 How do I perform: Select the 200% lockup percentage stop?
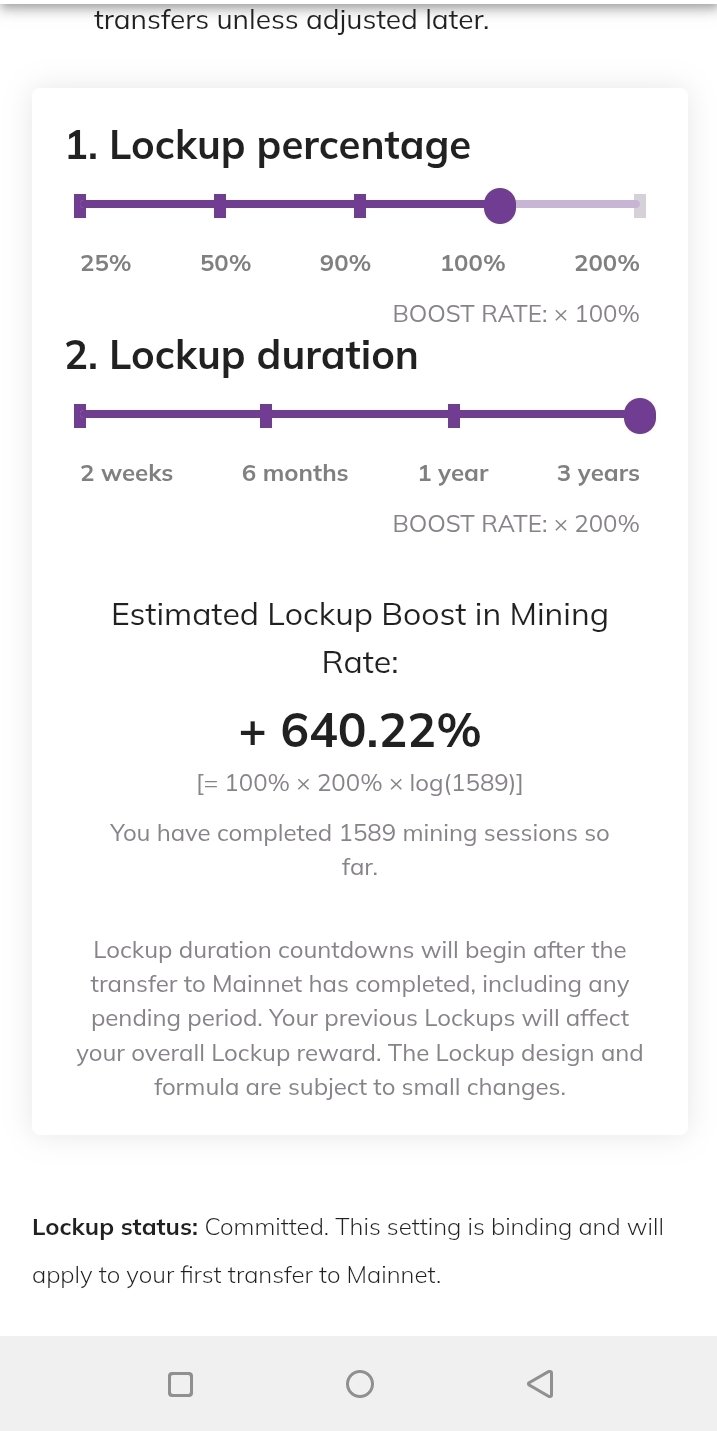point(640,207)
